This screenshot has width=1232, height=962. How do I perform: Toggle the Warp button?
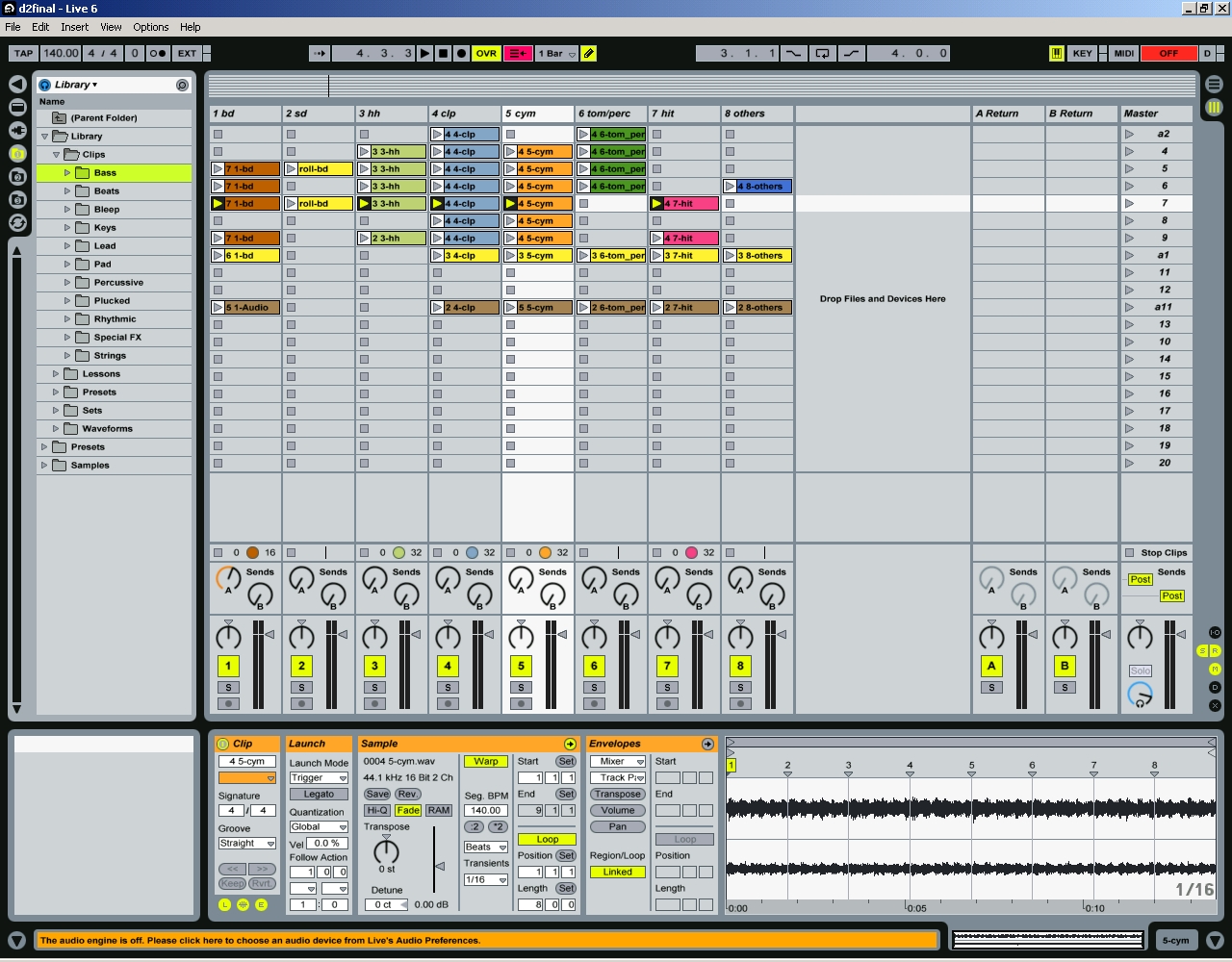click(x=486, y=761)
